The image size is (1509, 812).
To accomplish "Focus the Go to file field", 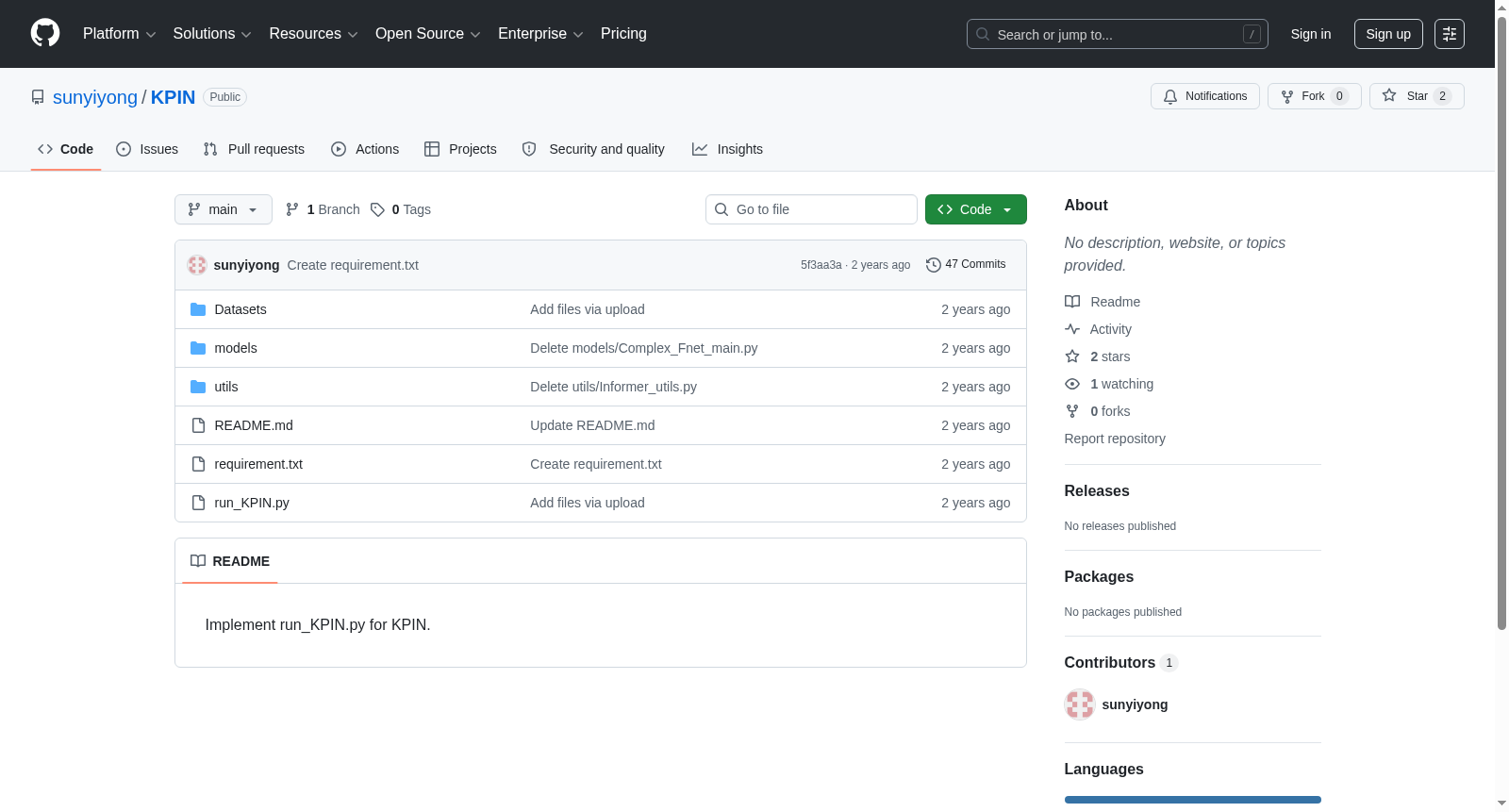I will (x=811, y=209).
